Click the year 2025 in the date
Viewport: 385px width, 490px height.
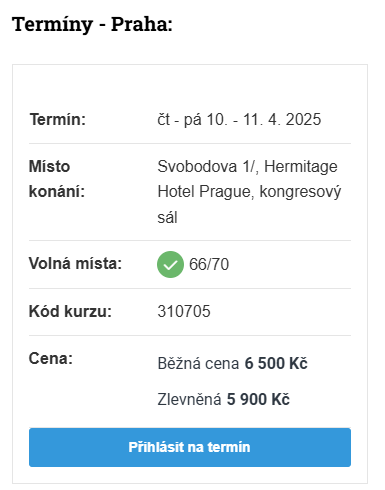click(x=303, y=119)
